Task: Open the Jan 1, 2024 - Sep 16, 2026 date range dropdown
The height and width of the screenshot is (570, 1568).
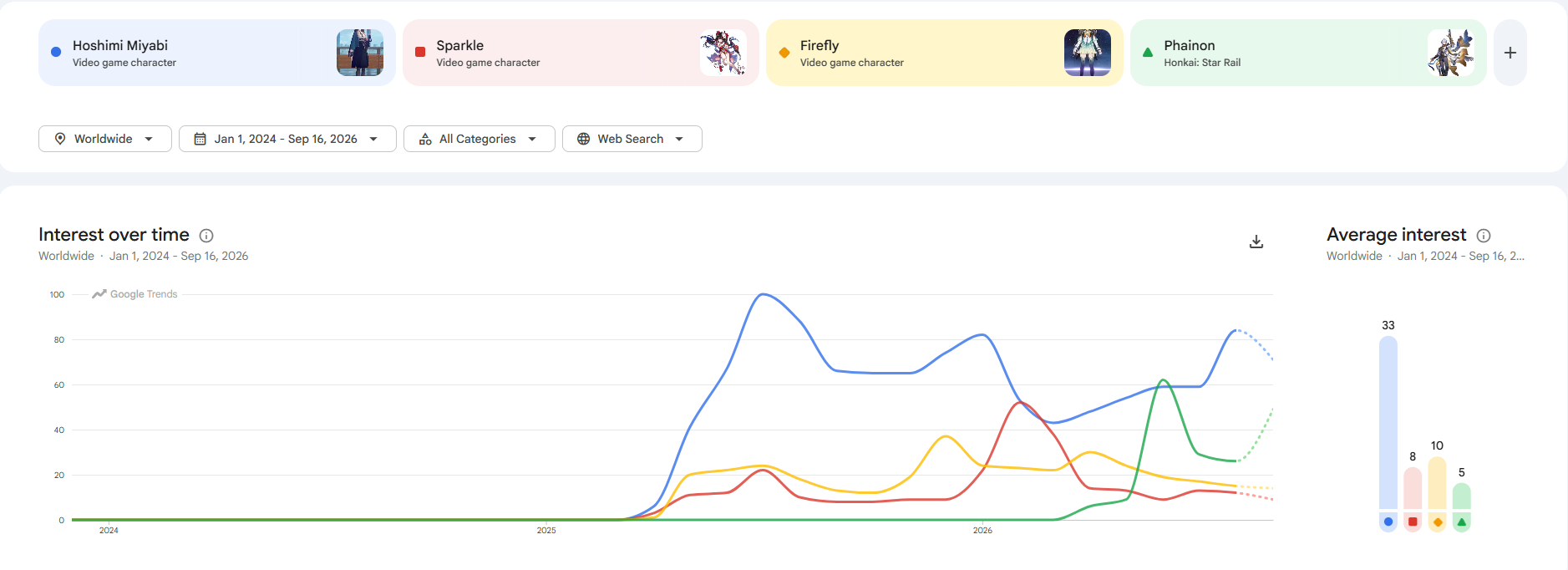Action: pos(287,139)
